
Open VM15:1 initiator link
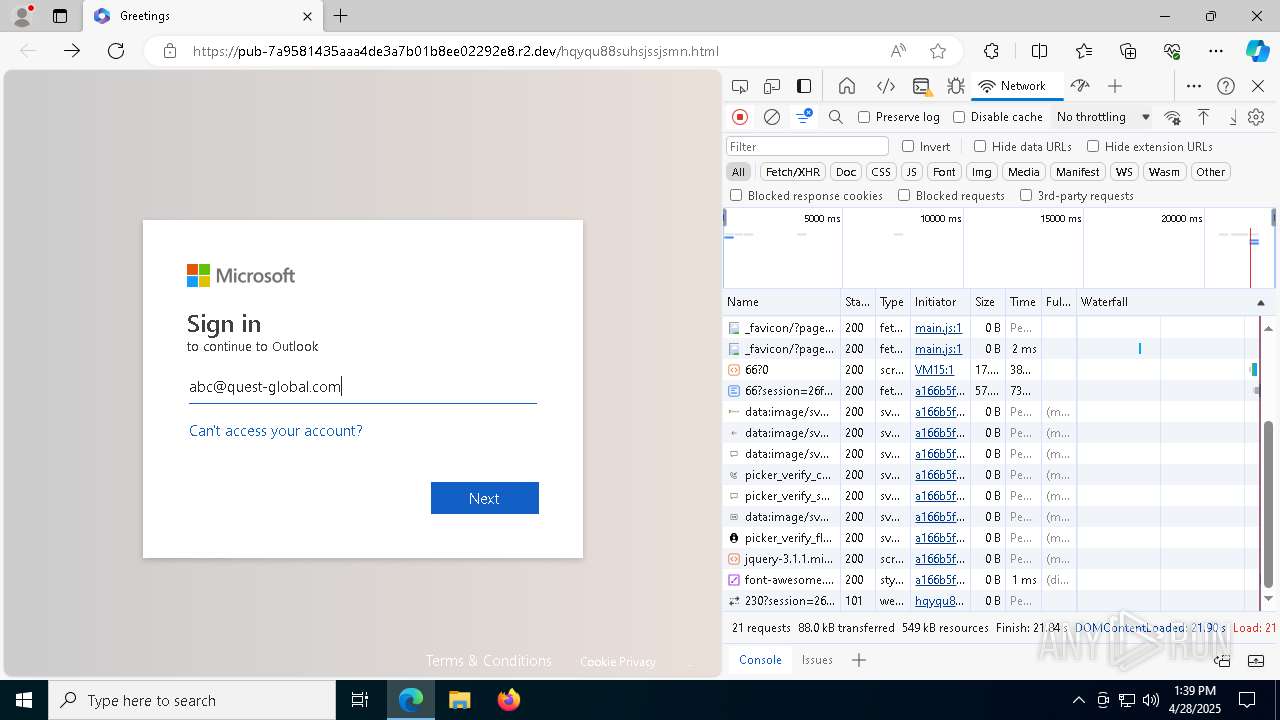(934, 370)
